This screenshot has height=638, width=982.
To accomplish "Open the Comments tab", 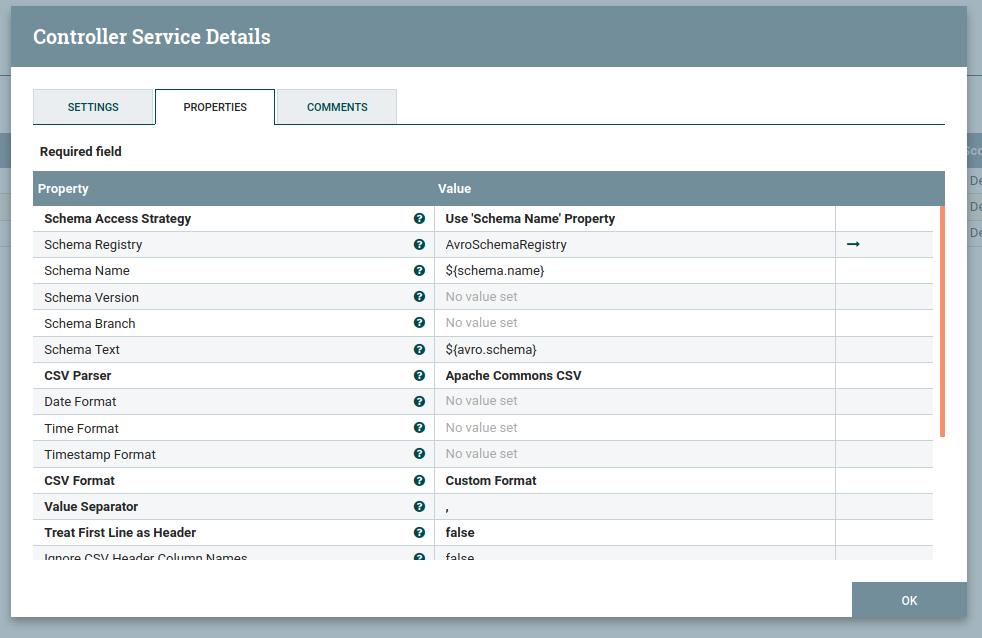I will pyautogui.click(x=337, y=107).
